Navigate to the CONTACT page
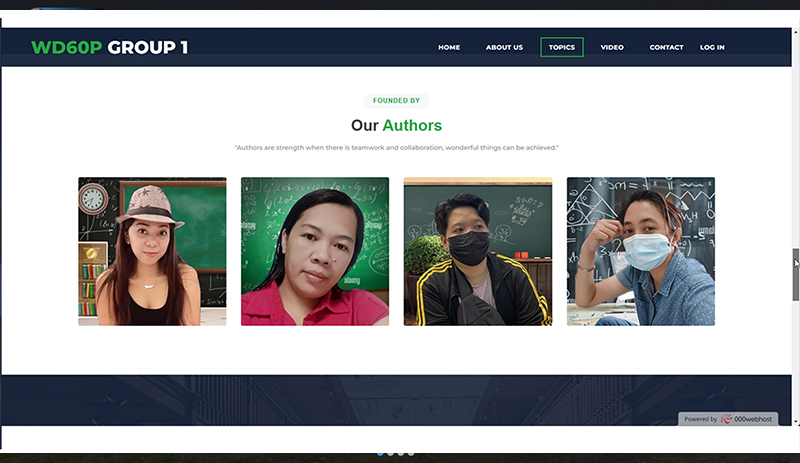This screenshot has height=463, width=800. [666, 47]
